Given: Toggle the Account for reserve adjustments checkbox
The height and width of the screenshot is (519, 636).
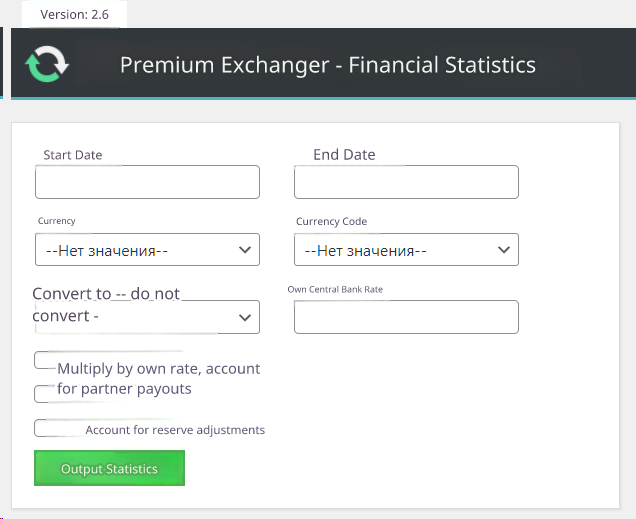Looking at the screenshot, I should coord(43,428).
